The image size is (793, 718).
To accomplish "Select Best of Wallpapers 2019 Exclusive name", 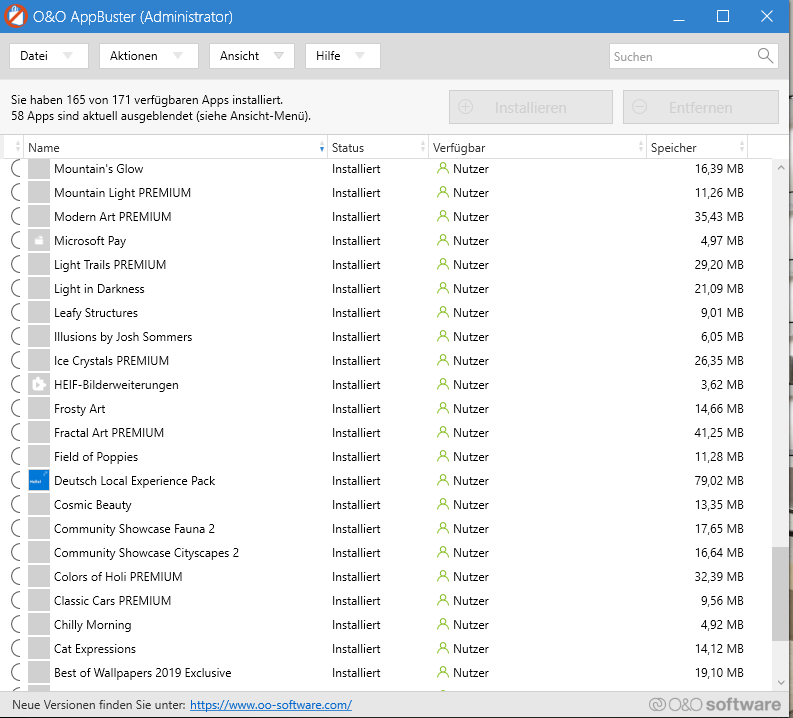I will point(143,673).
